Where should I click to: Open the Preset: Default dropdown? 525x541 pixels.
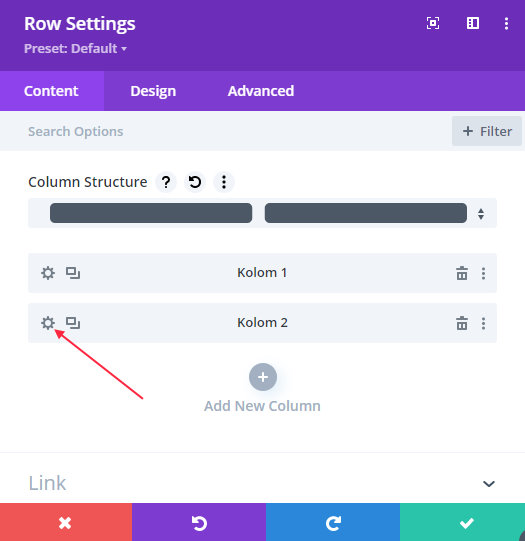75,49
